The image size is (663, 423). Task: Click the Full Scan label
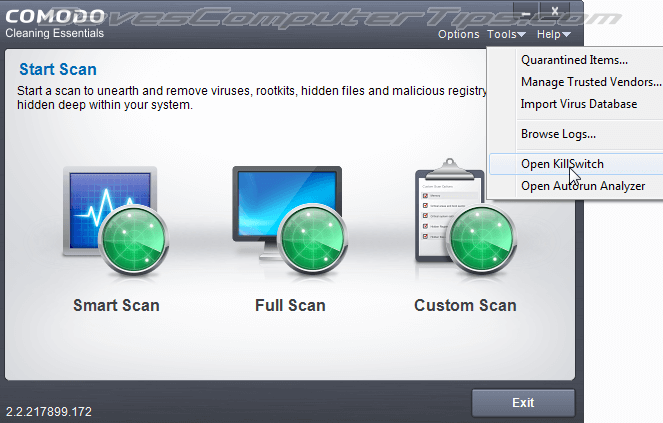(290, 305)
